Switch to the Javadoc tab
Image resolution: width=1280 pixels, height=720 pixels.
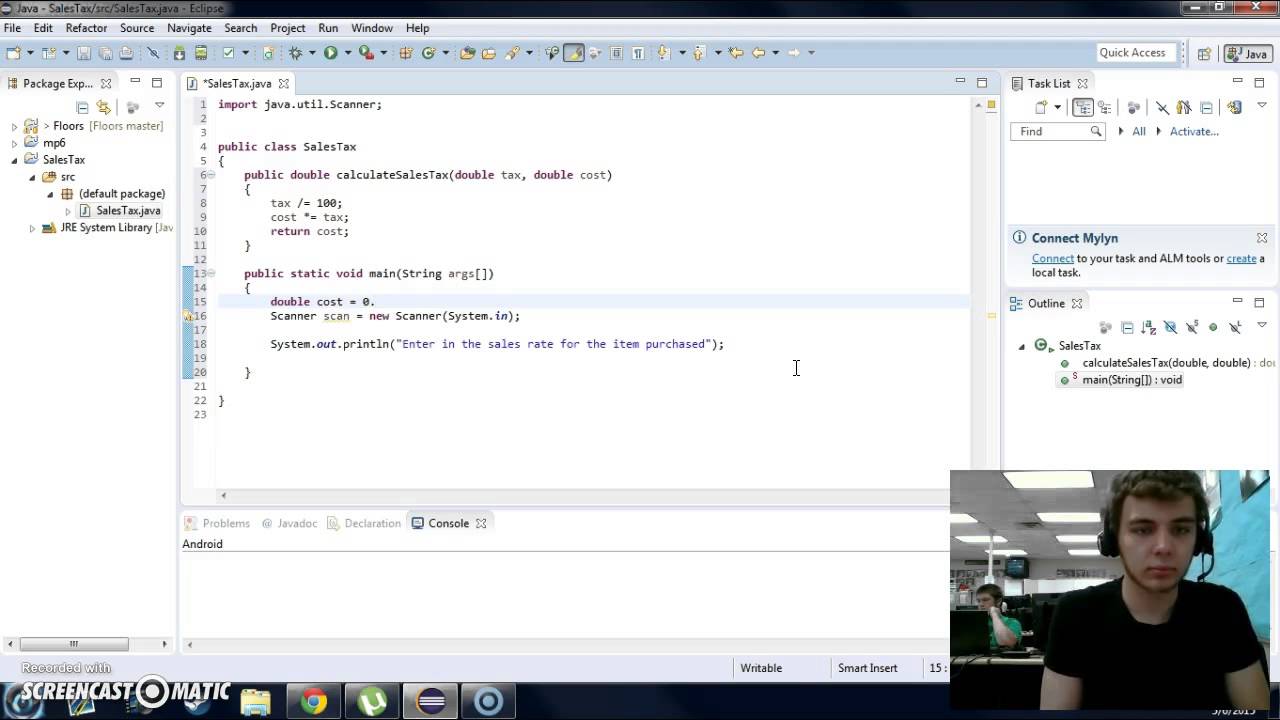289,523
